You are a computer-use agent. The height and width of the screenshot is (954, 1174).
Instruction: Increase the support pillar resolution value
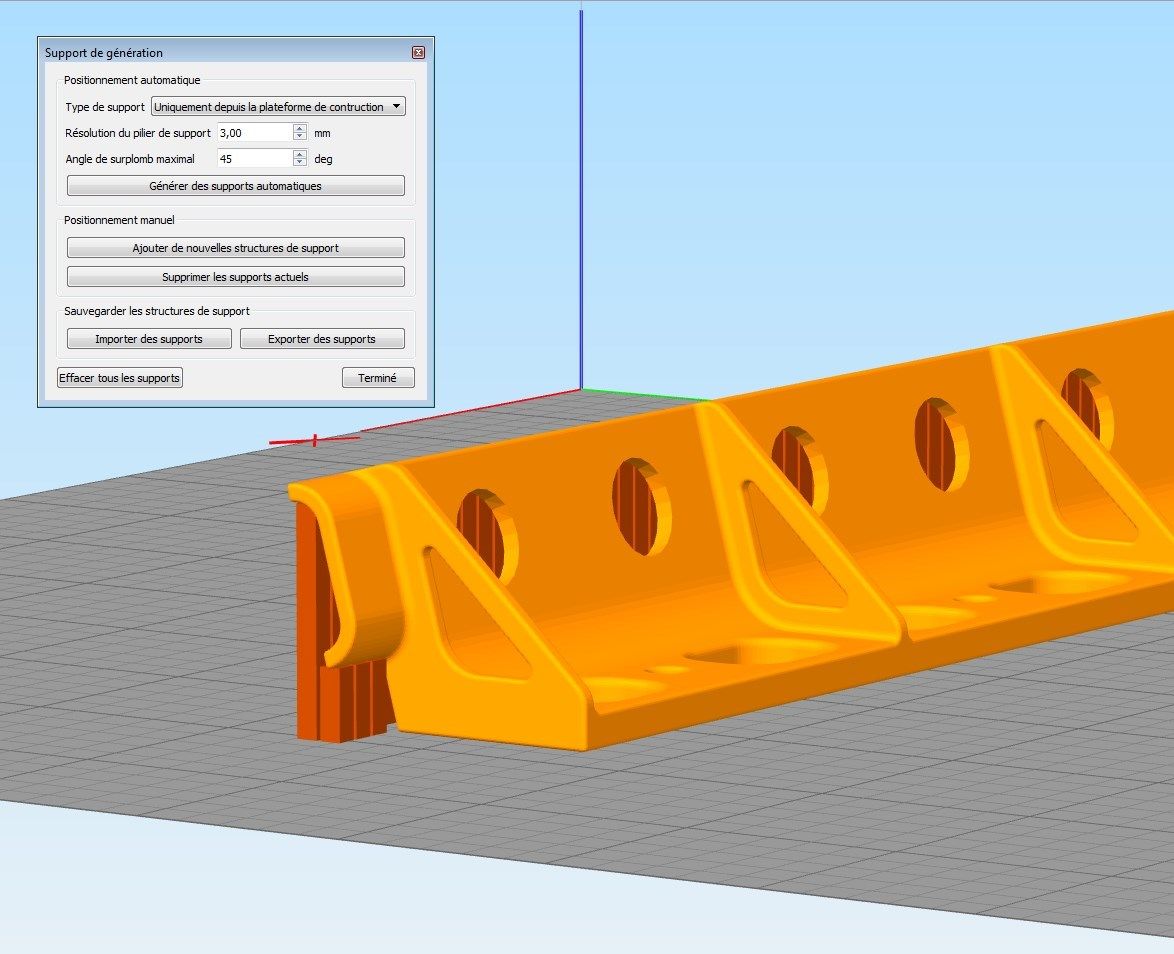300,128
